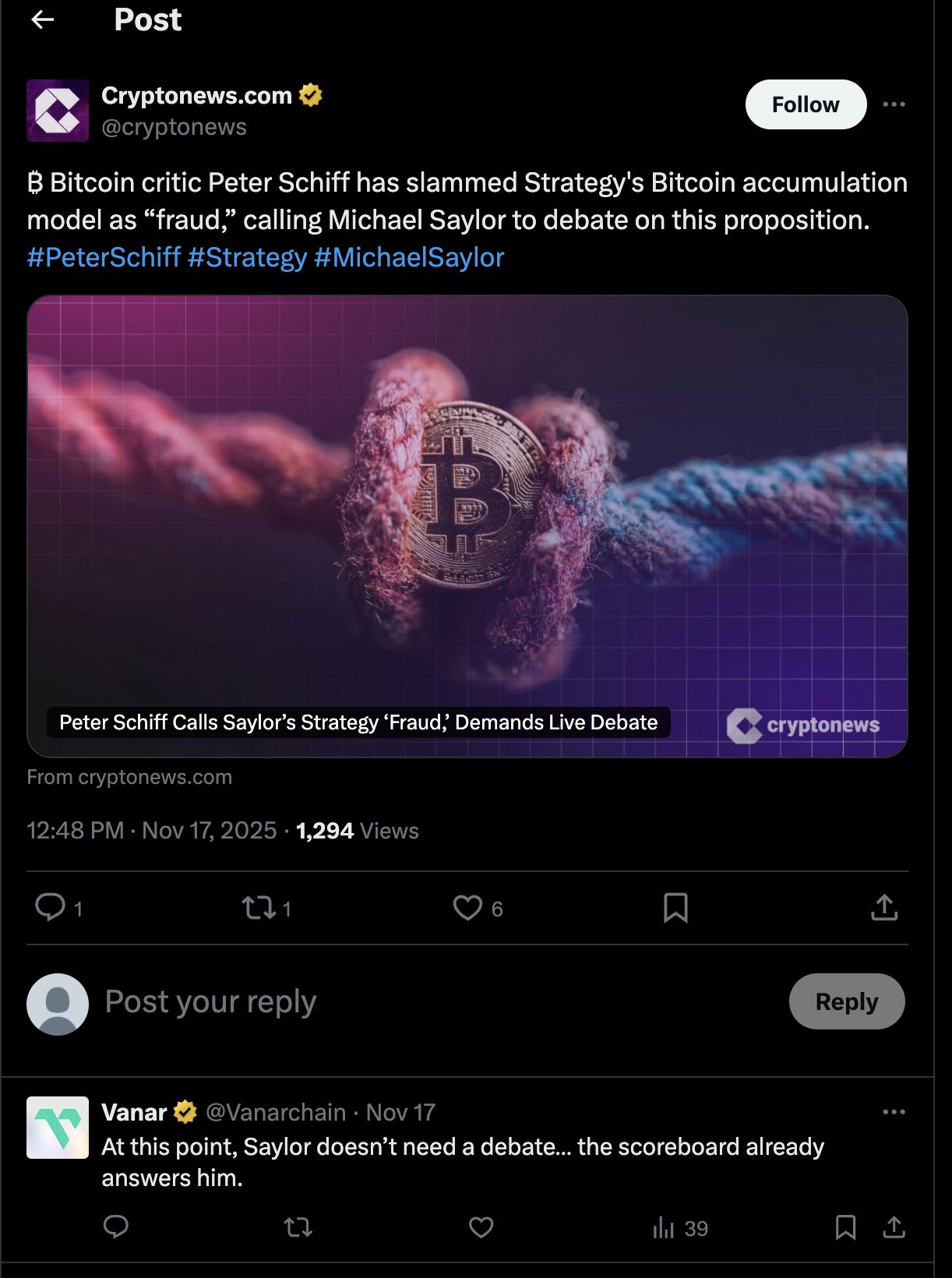Open more options on Vanar reply
The image size is (952, 1278).
pyautogui.click(x=894, y=1112)
